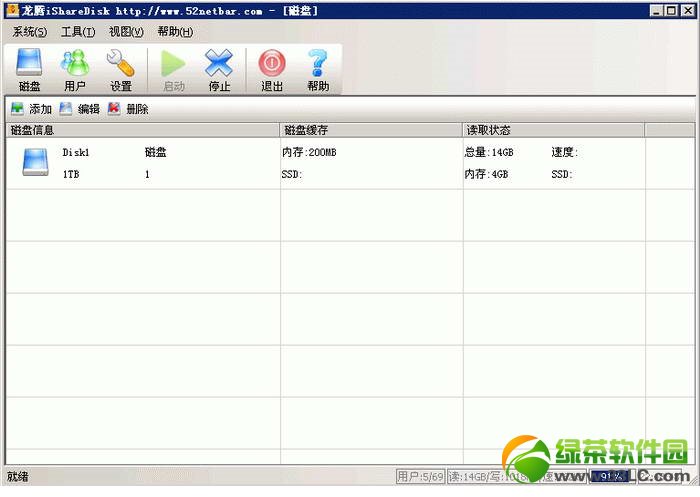This screenshot has height=497, width=700.
Task: Open the 帮助(H) menu
Action: point(175,32)
